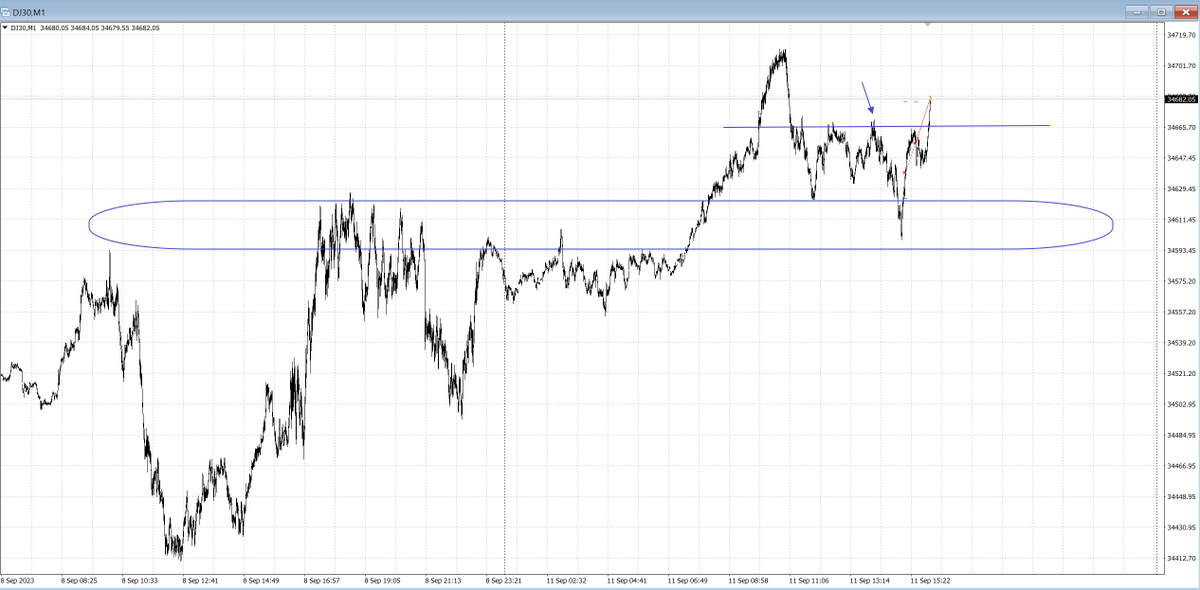Click price scale value 34557.20

point(1181,312)
